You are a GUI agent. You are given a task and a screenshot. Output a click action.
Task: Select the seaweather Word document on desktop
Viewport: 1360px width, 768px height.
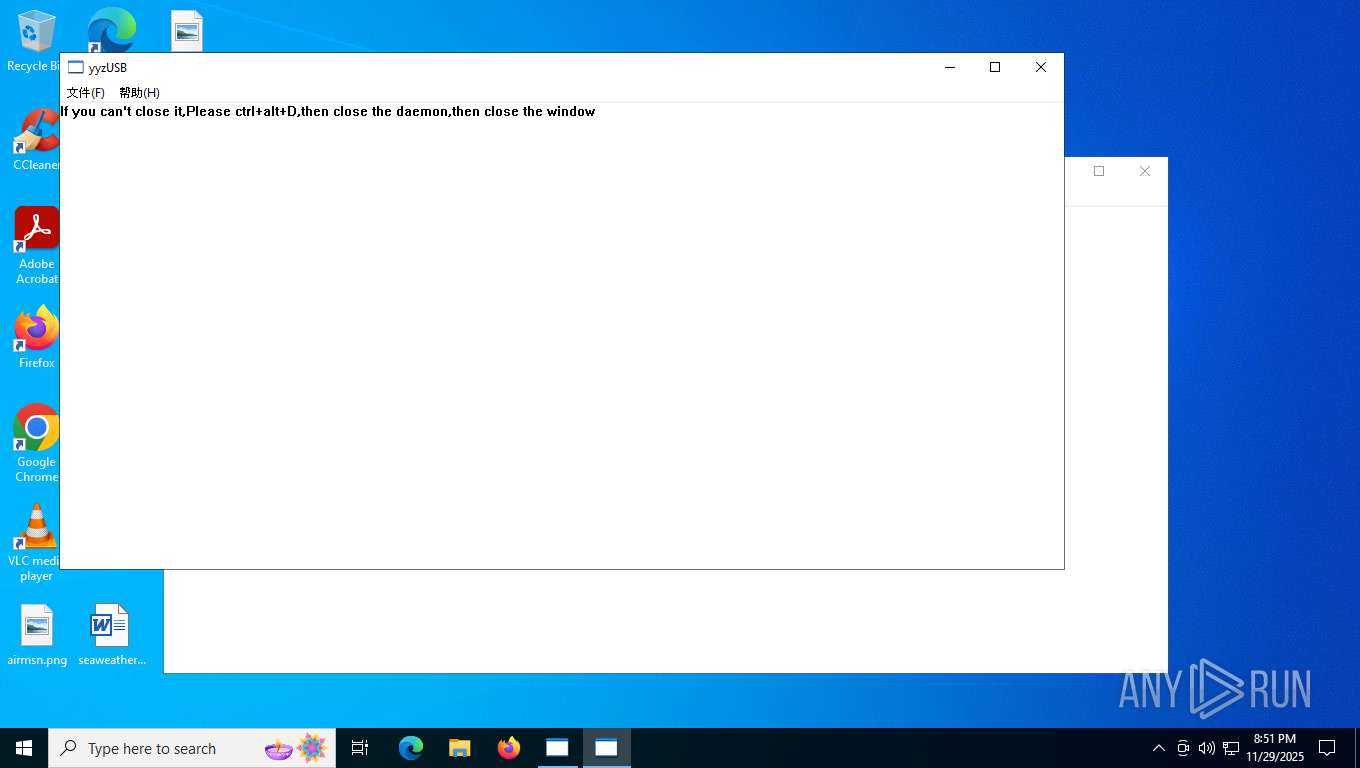(111, 635)
